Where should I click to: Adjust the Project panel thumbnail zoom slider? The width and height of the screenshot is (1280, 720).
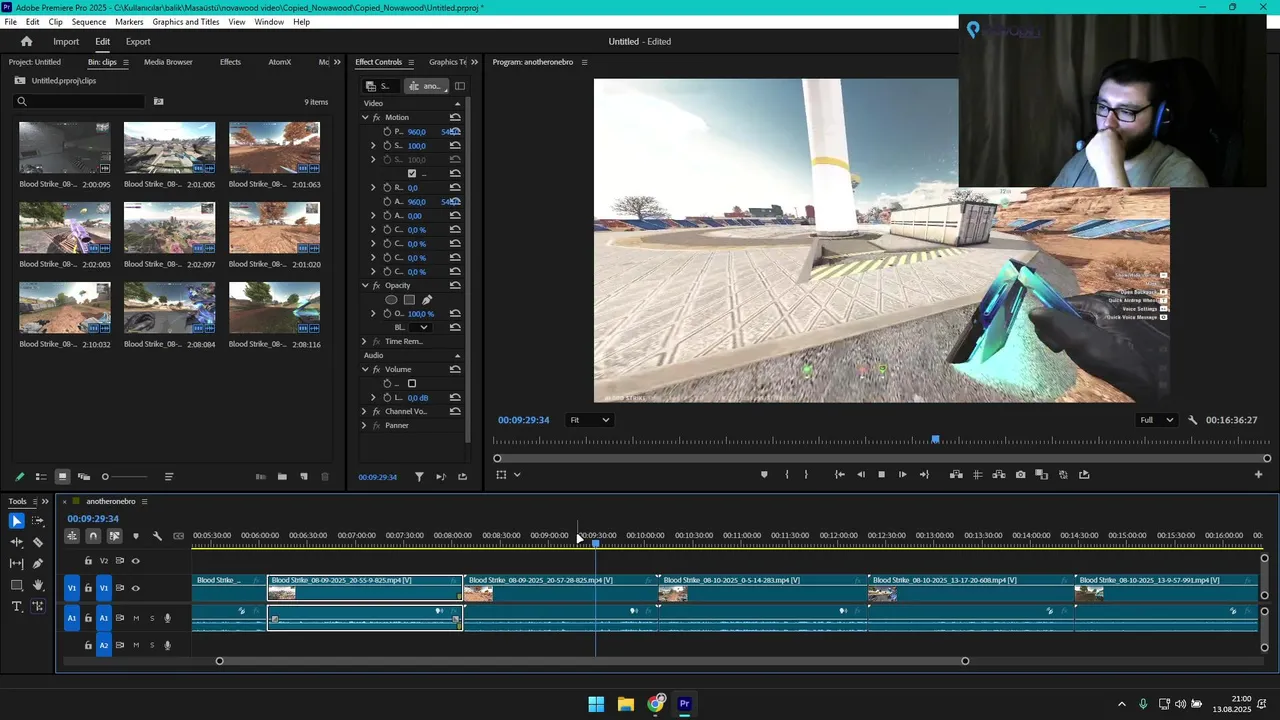point(124,477)
